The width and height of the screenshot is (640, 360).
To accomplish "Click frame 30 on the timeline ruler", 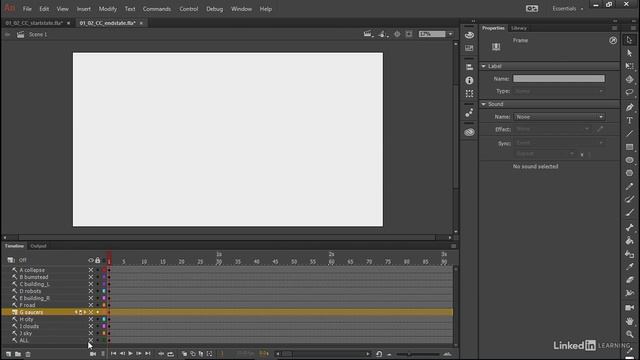I will tap(219, 262).
